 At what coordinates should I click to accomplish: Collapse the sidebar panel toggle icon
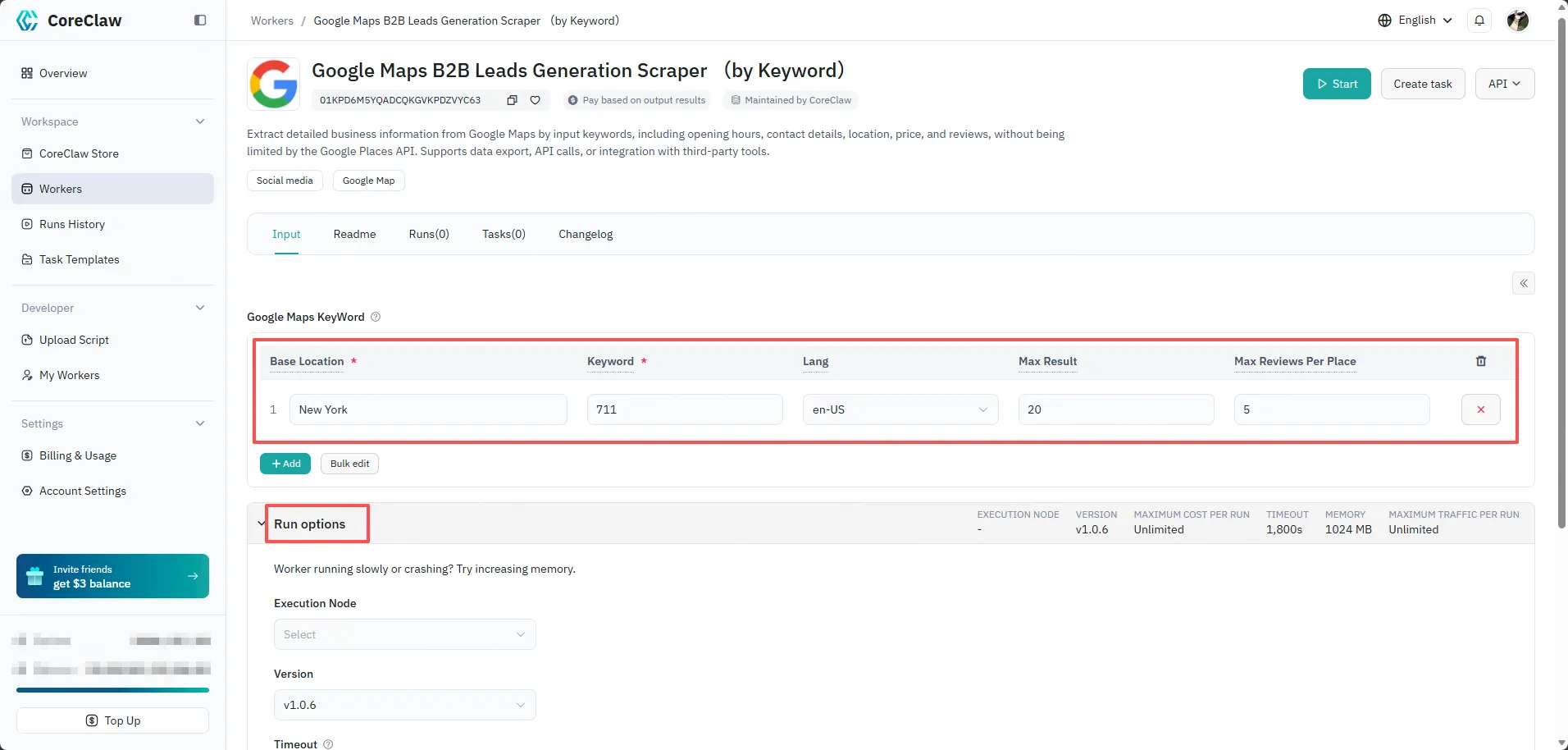200,21
